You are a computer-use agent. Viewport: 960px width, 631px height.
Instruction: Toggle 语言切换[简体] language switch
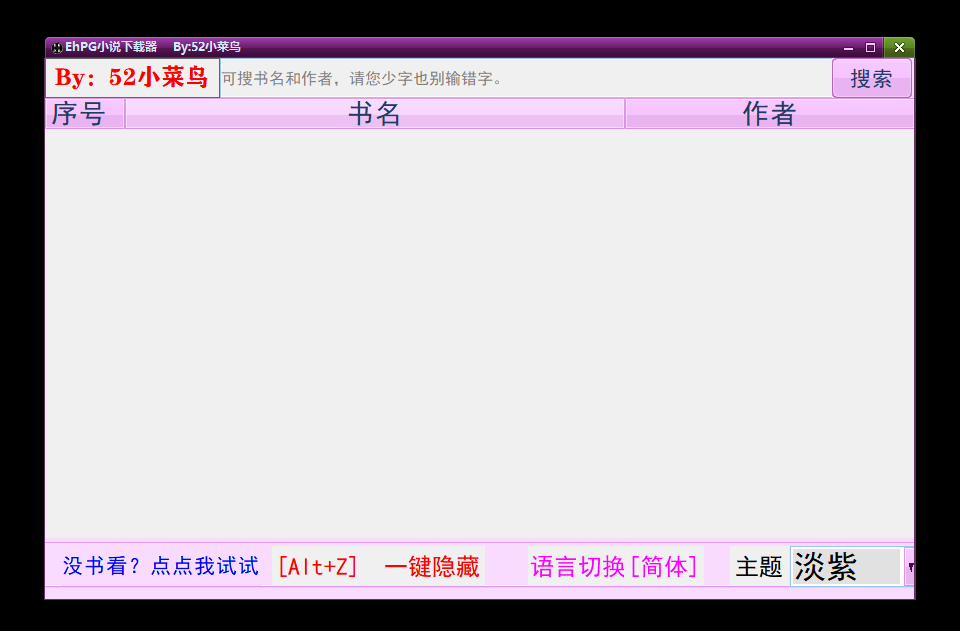pos(615,566)
